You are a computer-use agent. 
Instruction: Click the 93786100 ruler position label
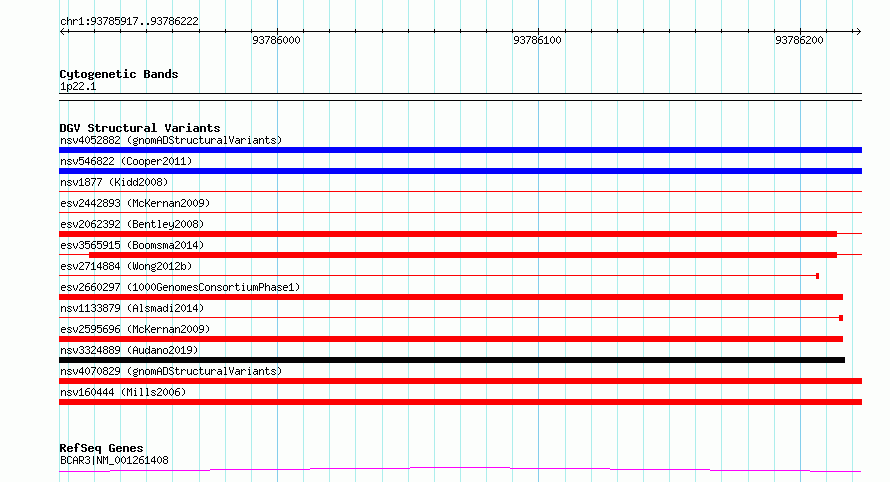(x=537, y=40)
